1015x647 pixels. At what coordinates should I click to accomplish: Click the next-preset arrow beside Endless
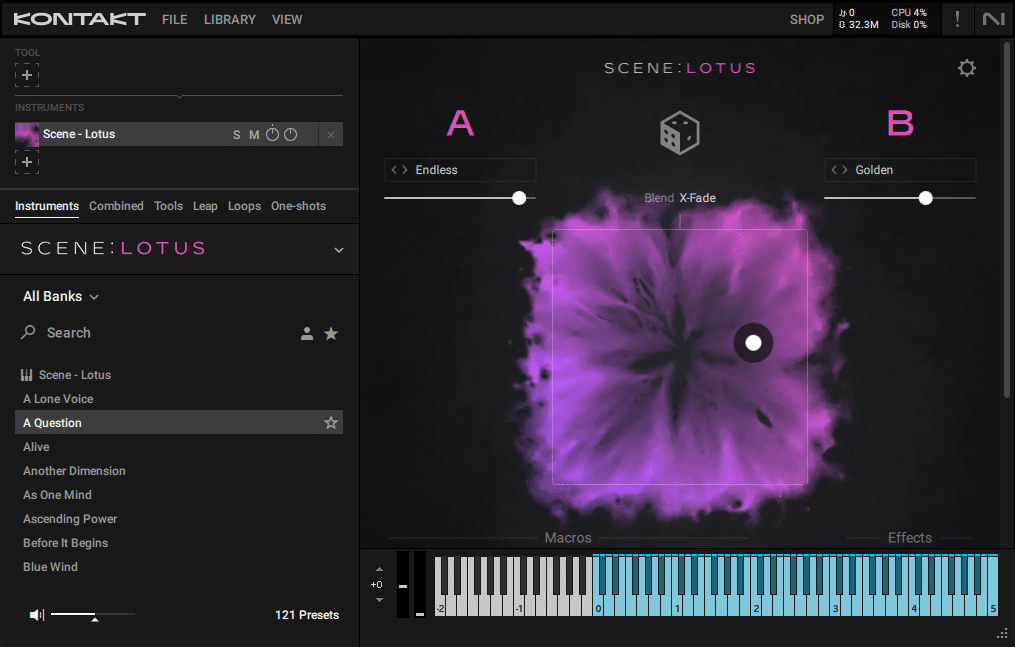[404, 169]
